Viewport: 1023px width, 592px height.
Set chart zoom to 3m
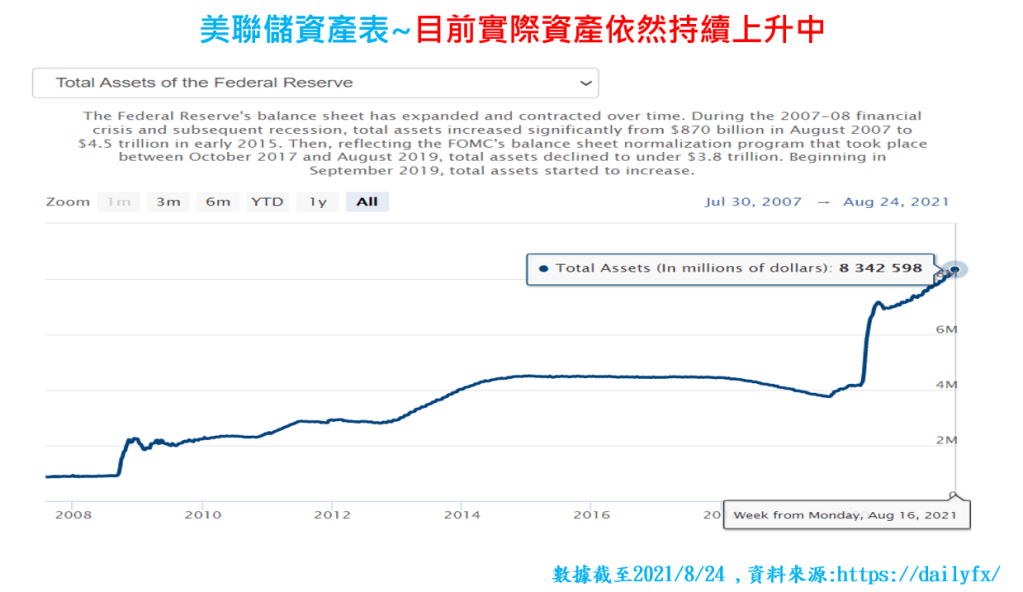click(167, 202)
